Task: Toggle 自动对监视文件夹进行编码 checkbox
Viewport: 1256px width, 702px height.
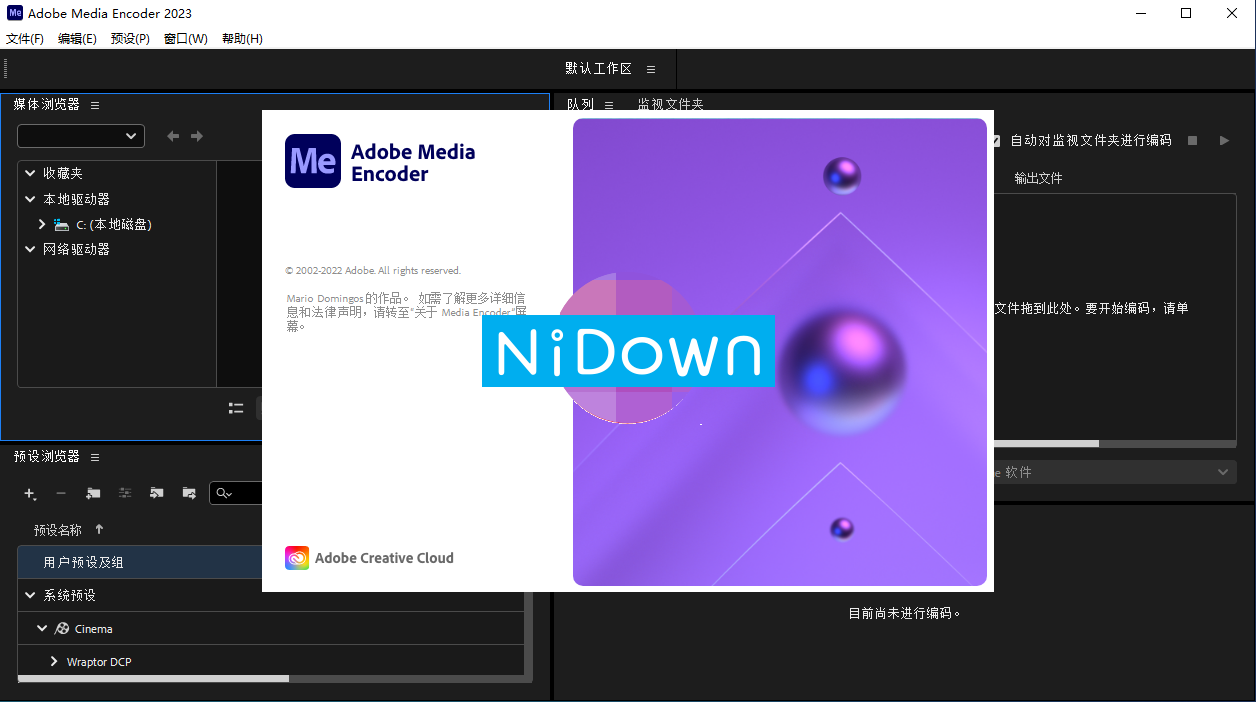Action: click(996, 141)
